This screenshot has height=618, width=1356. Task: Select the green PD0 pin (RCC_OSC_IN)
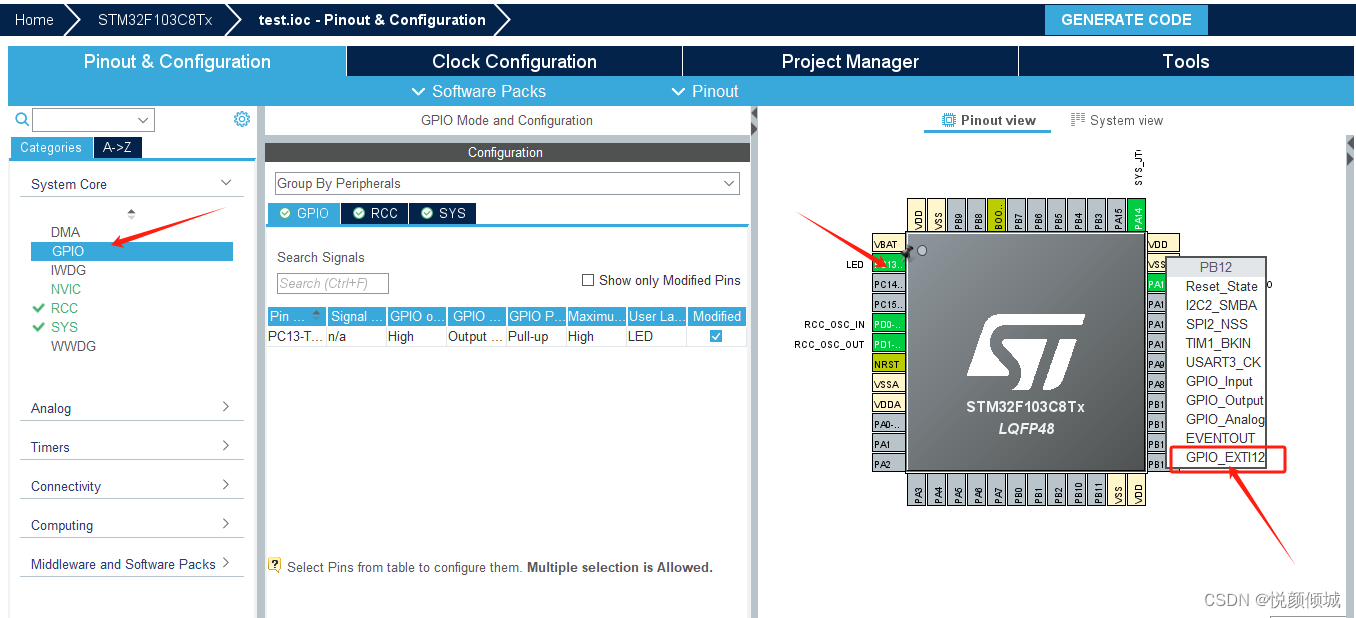point(888,324)
